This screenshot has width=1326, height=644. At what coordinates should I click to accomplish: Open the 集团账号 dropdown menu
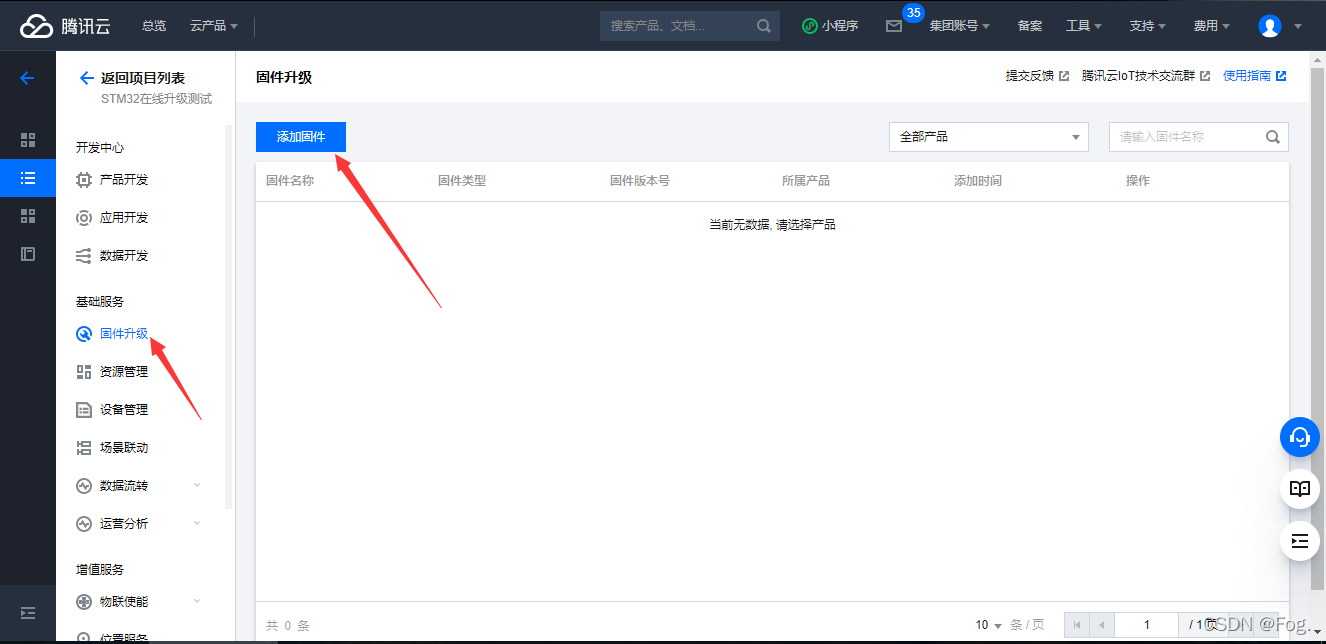click(x=960, y=26)
